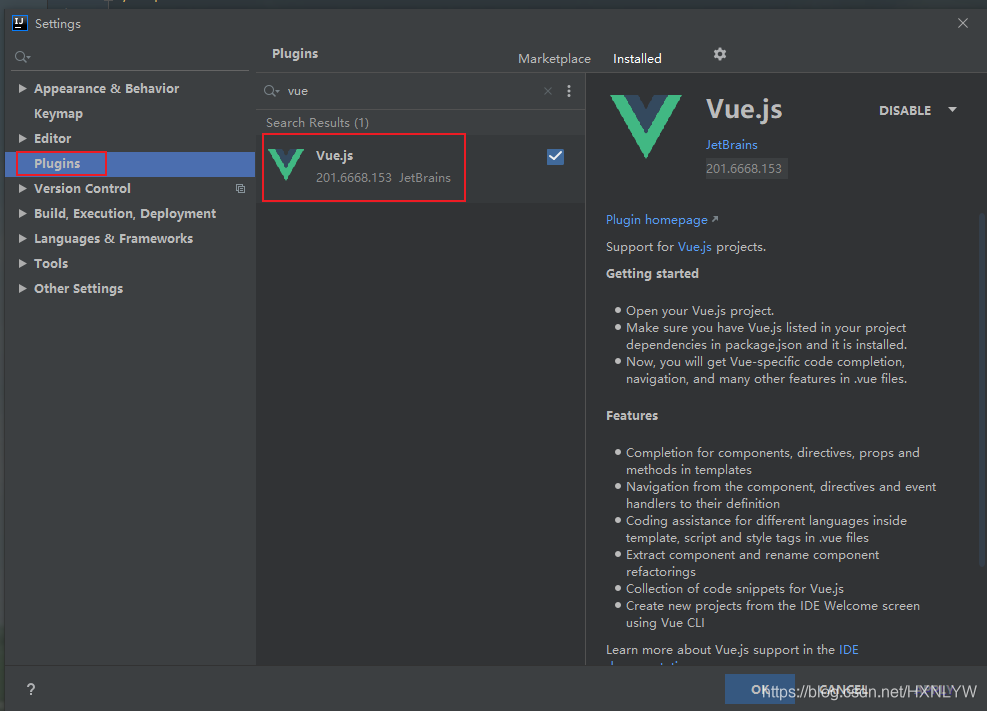Open plugin settings gear icon
Image resolution: width=987 pixels, height=711 pixels.
click(x=719, y=54)
